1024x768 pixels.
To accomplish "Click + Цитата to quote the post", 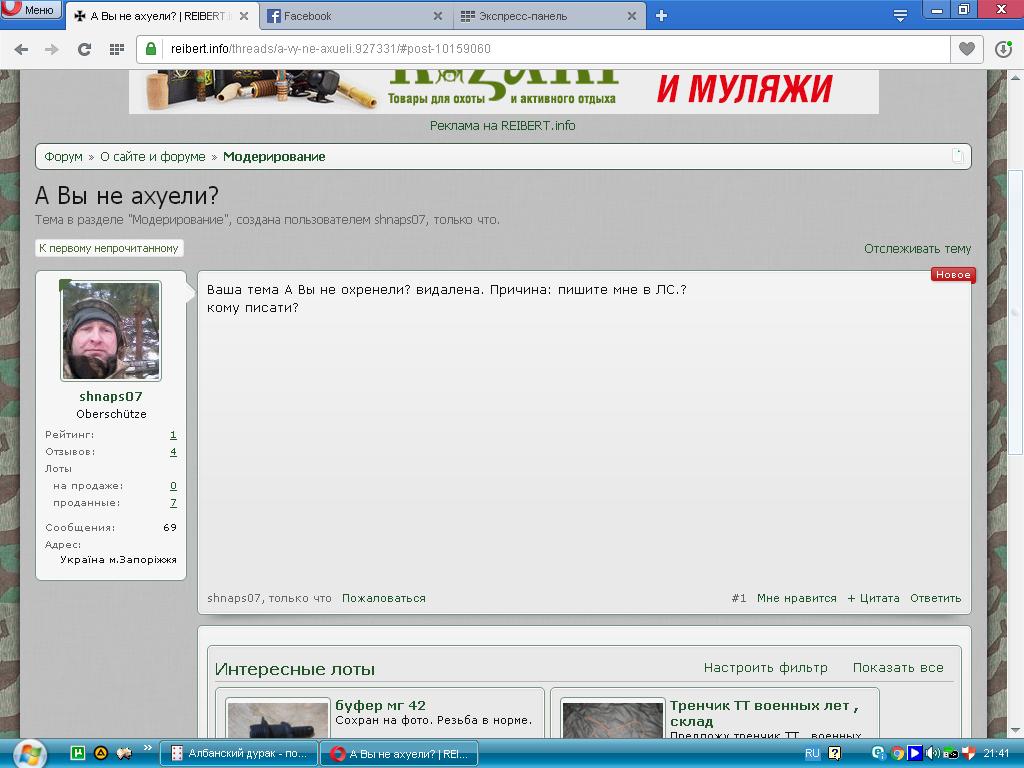I will pyautogui.click(x=873, y=598).
